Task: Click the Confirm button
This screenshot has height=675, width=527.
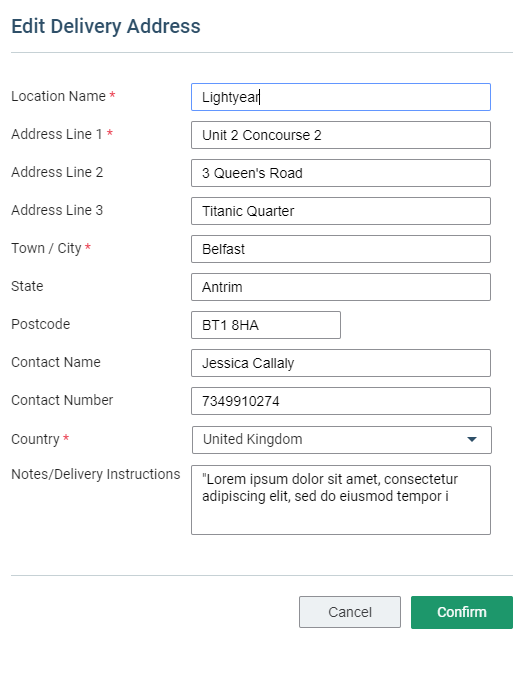Action: coord(462,612)
